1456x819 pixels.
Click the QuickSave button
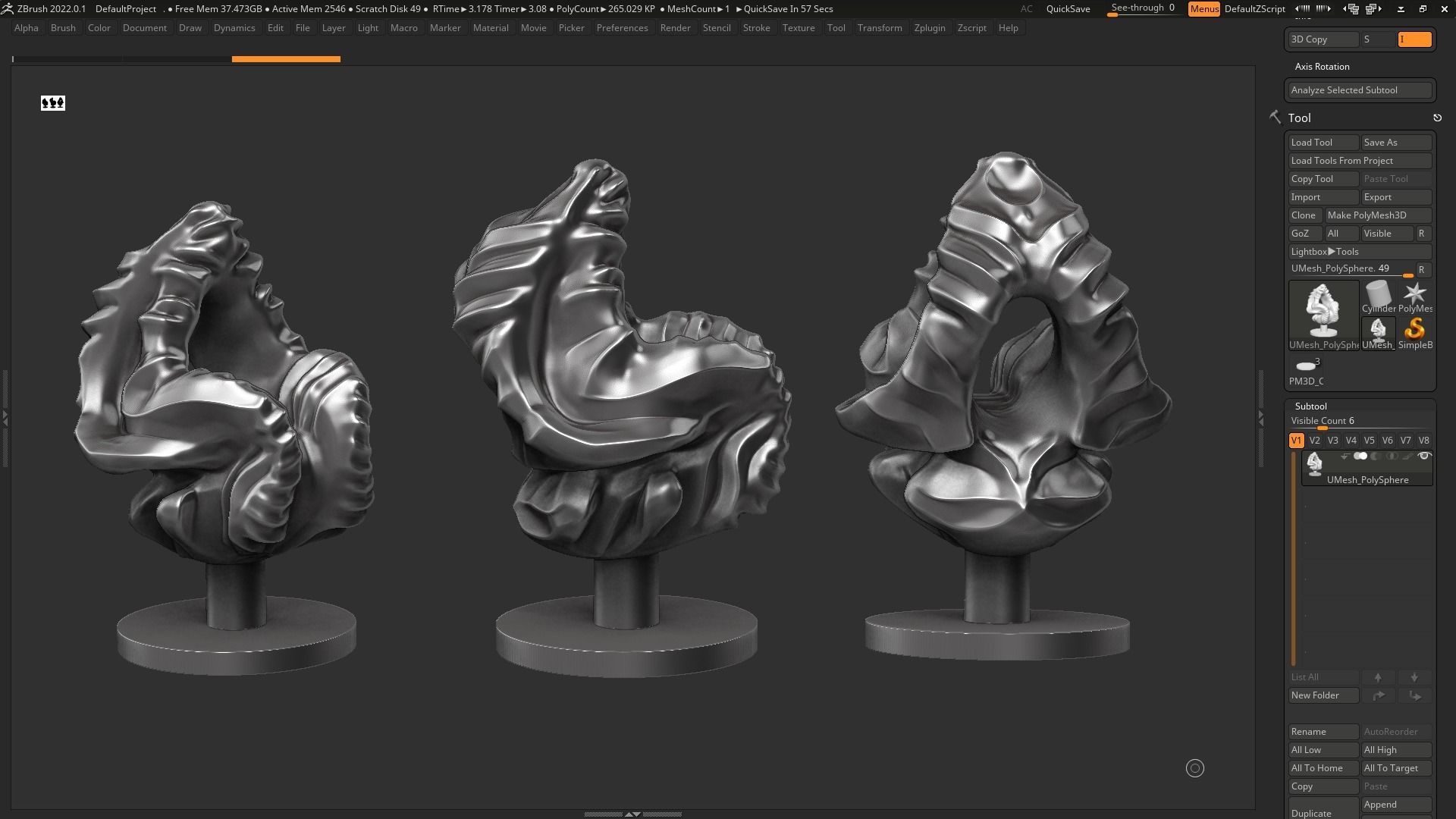point(1068,9)
